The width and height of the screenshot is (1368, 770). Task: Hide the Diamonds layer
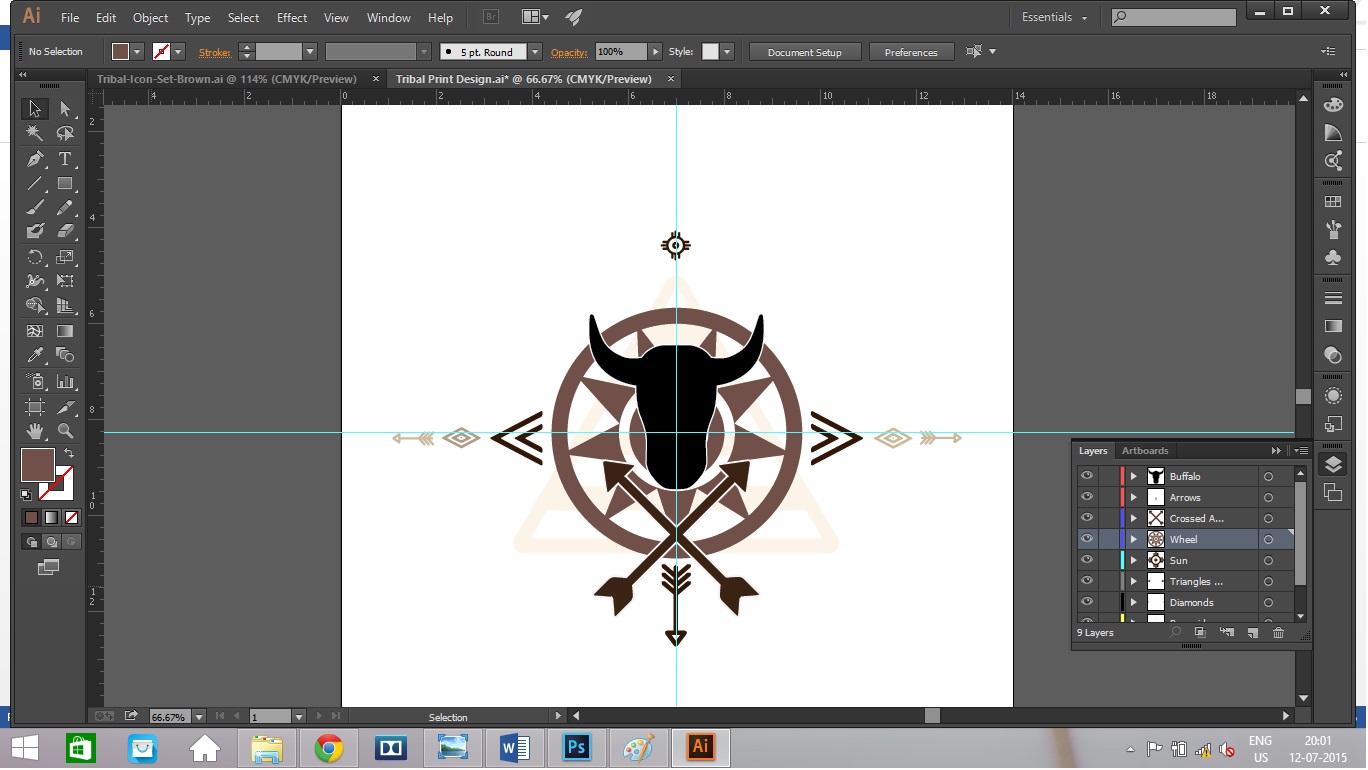click(1087, 602)
